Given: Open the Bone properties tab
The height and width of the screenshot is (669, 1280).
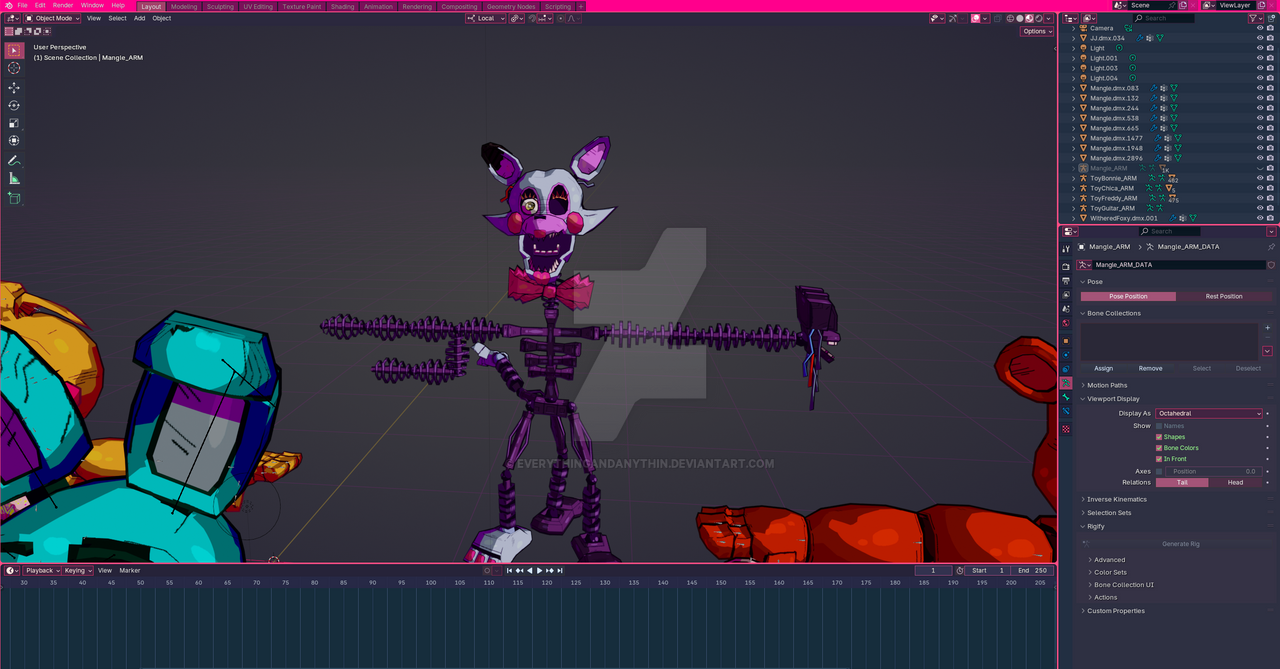Looking at the screenshot, I should (1066, 397).
